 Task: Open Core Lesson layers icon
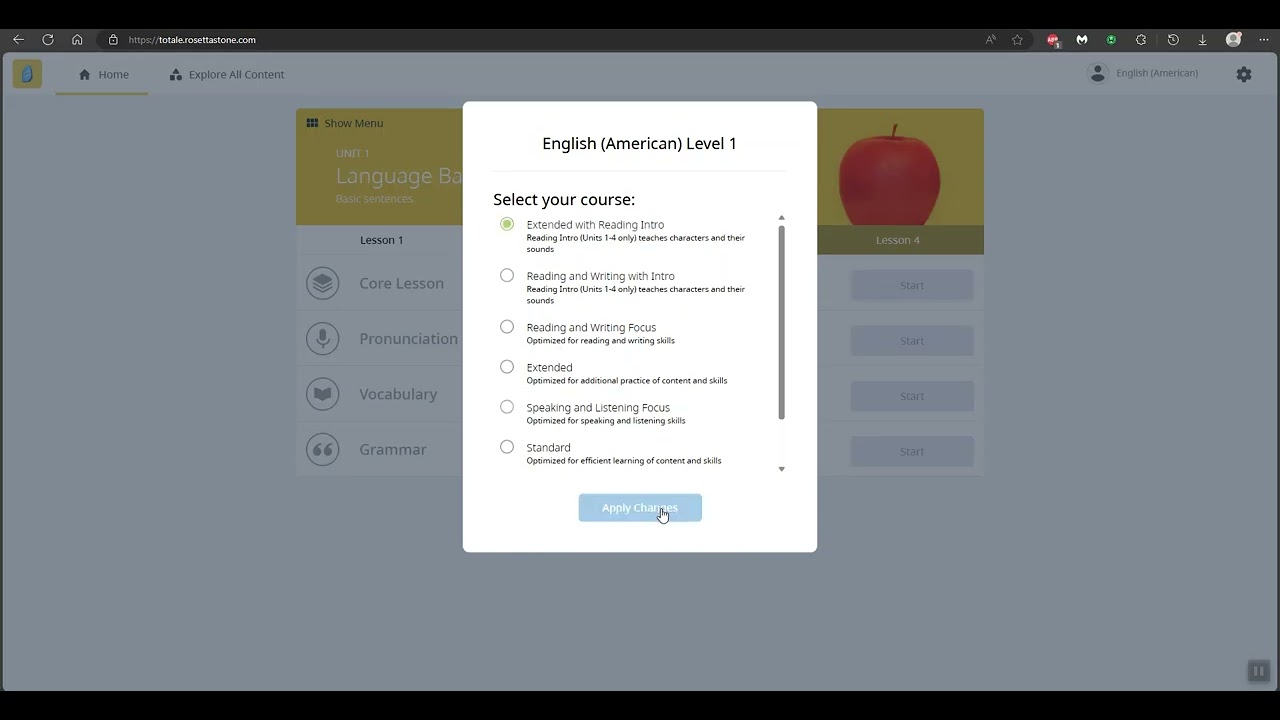(322, 283)
